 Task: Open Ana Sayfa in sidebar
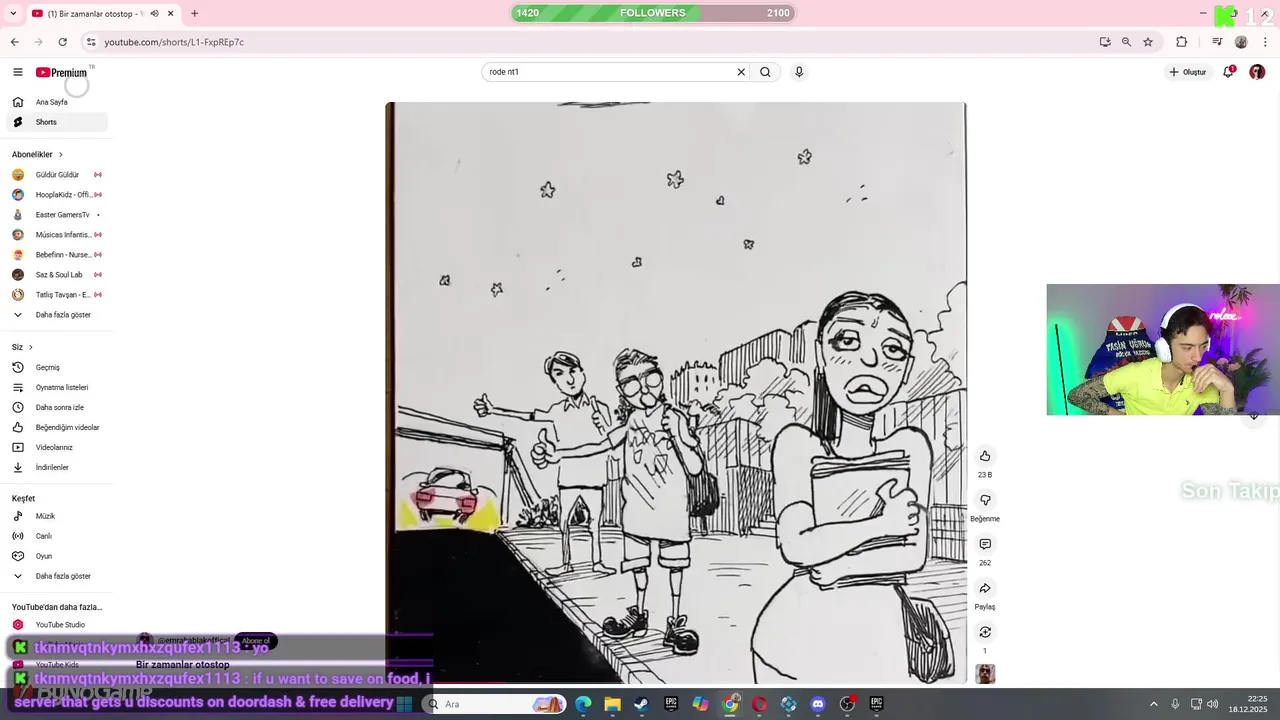click(x=57, y=102)
